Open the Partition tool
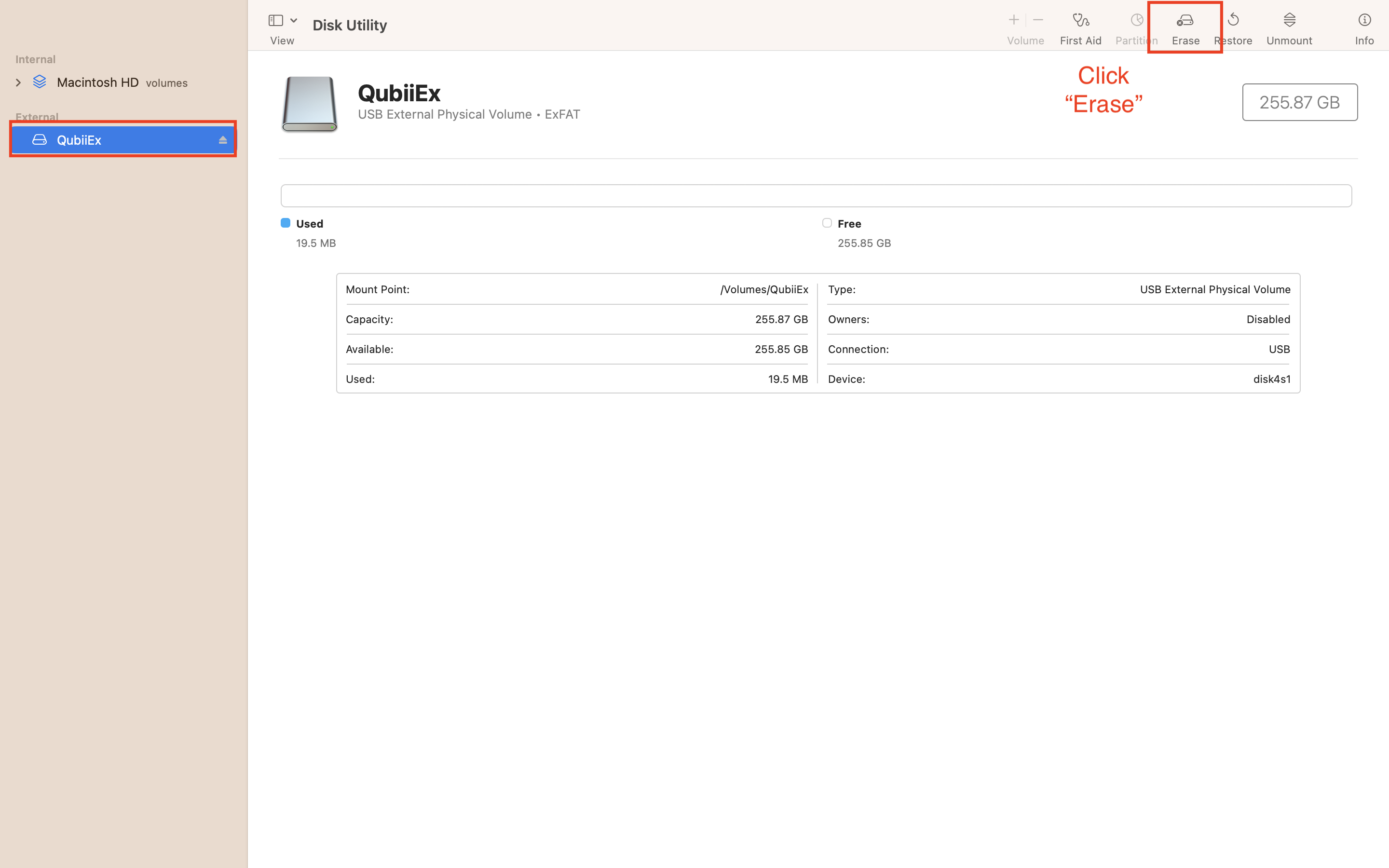This screenshot has height=868, width=1389. pyautogui.click(x=1136, y=27)
